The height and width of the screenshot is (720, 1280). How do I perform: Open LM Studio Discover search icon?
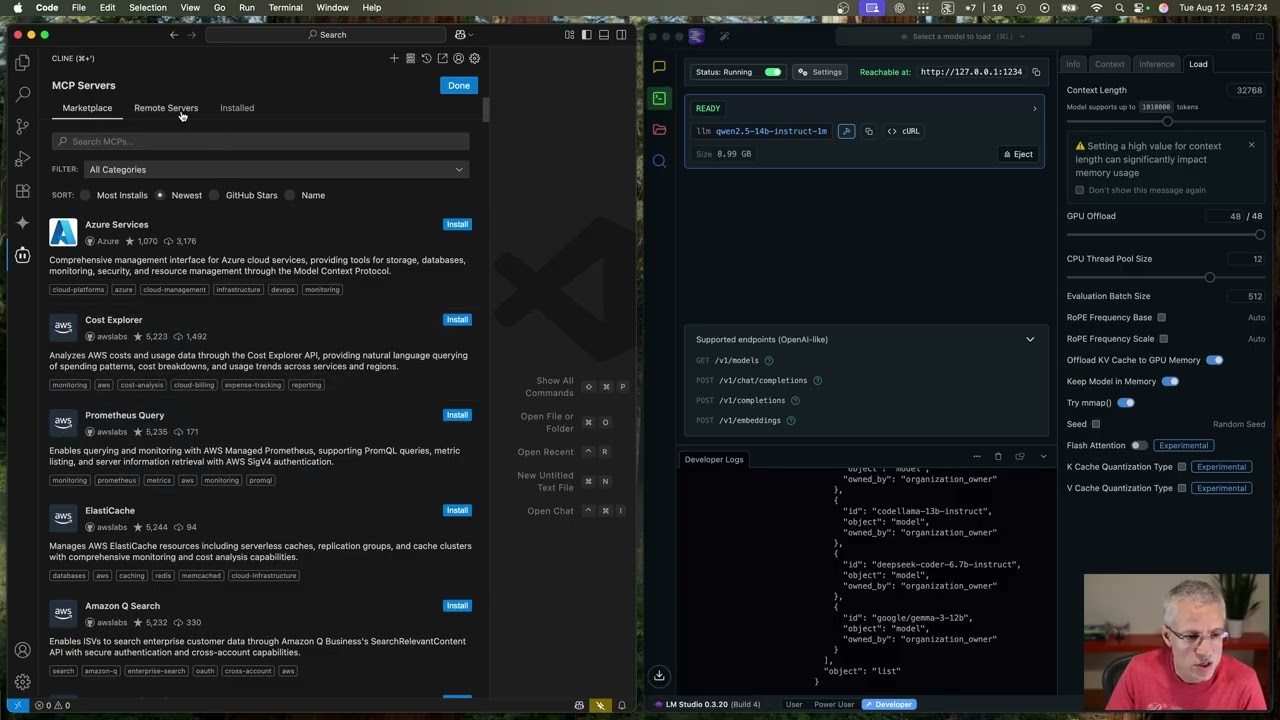659,161
